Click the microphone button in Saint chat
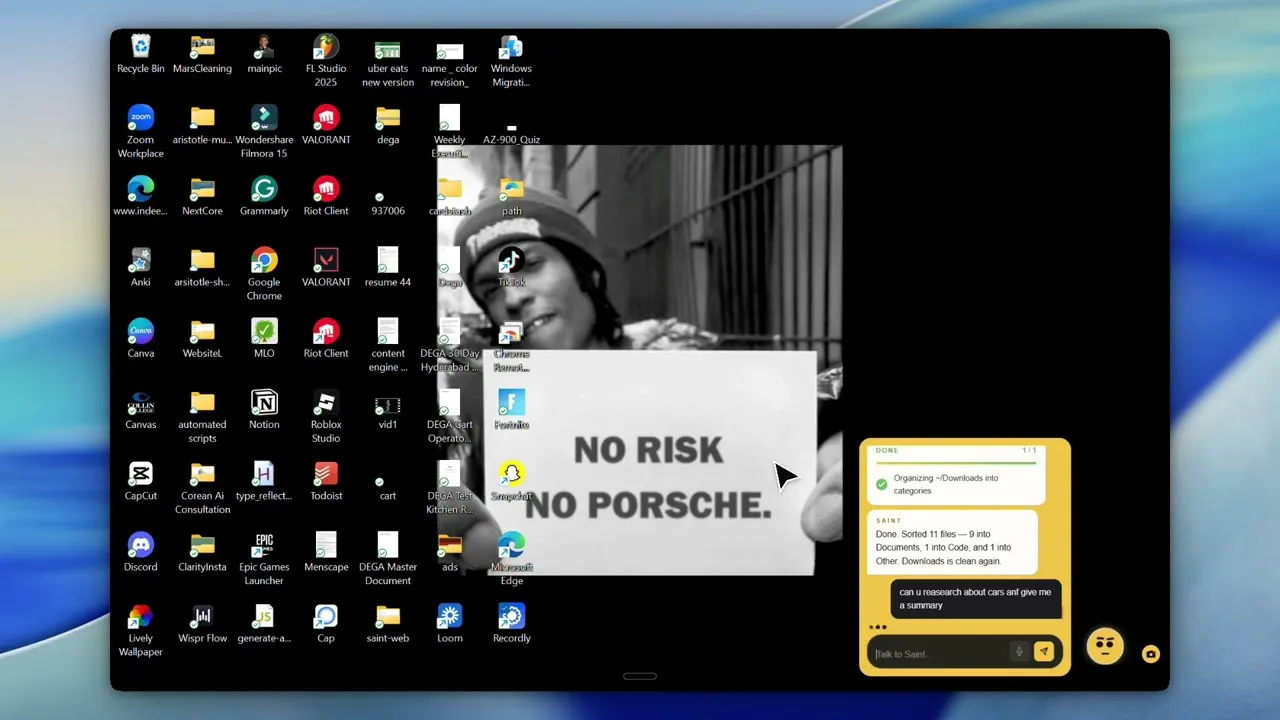The image size is (1280, 720). 1019,652
